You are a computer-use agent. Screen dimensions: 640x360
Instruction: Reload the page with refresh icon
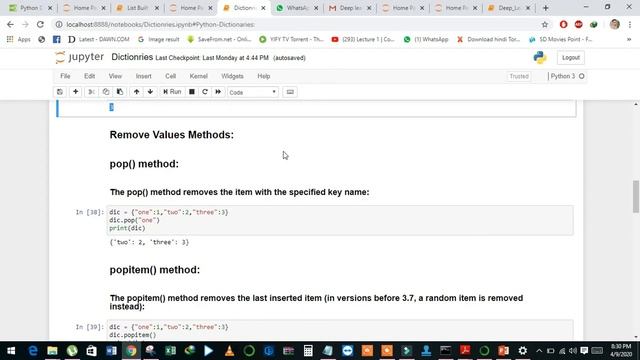pyautogui.click(x=40, y=24)
